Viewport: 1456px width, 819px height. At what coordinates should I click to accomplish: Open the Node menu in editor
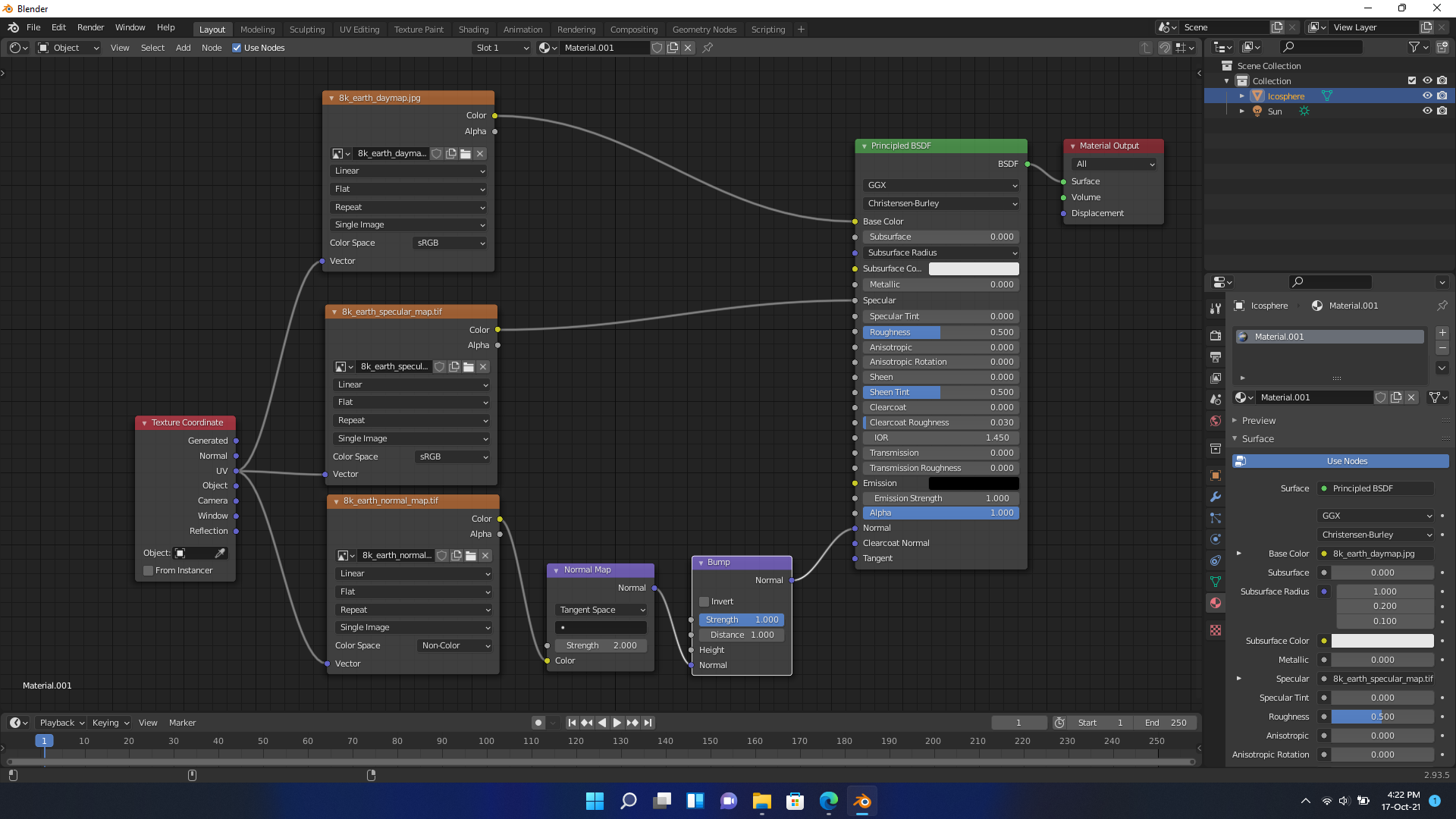point(212,48)
